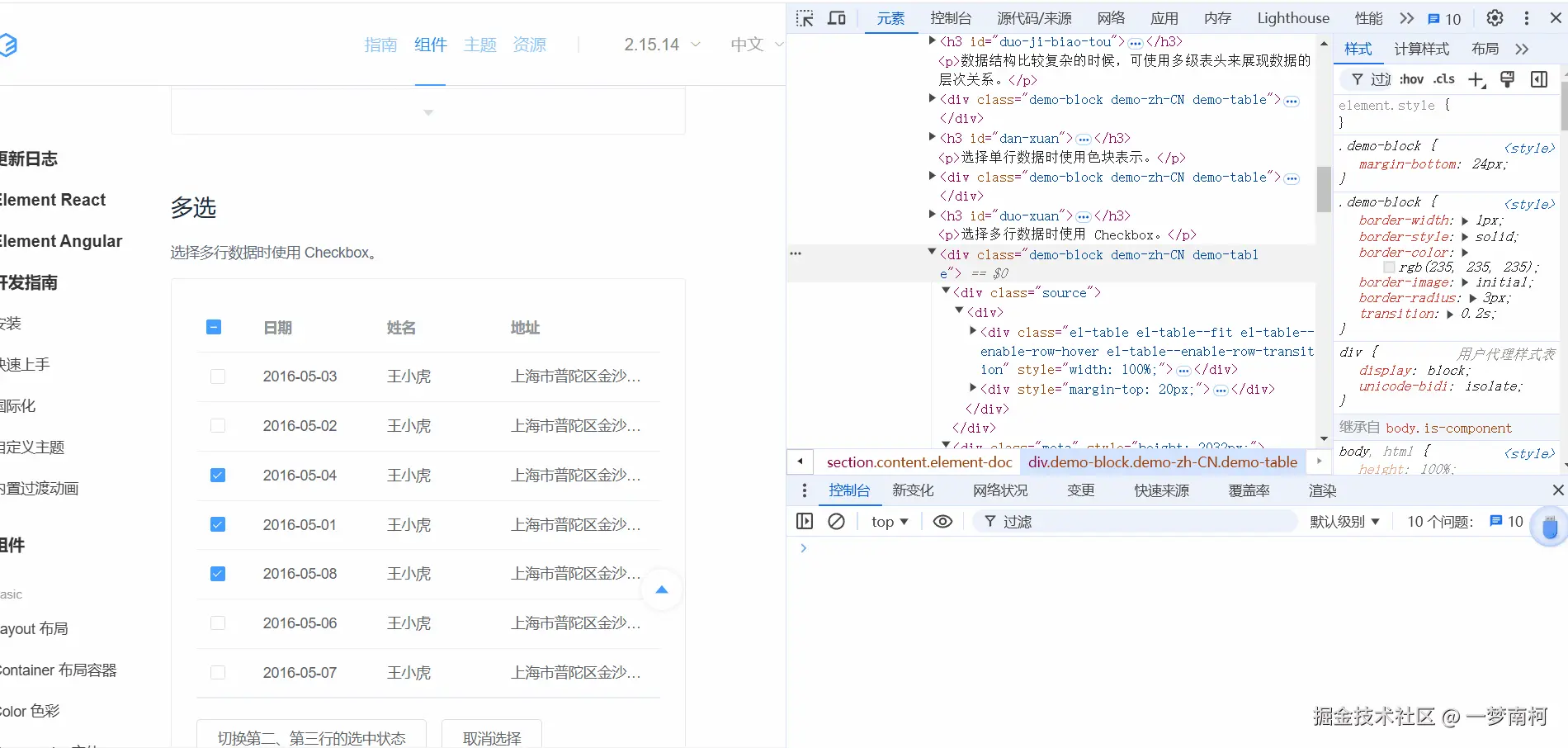Screen dimensions: 1568x748
Task: Switch to the 网络 tab
Action: [1112, 18]
